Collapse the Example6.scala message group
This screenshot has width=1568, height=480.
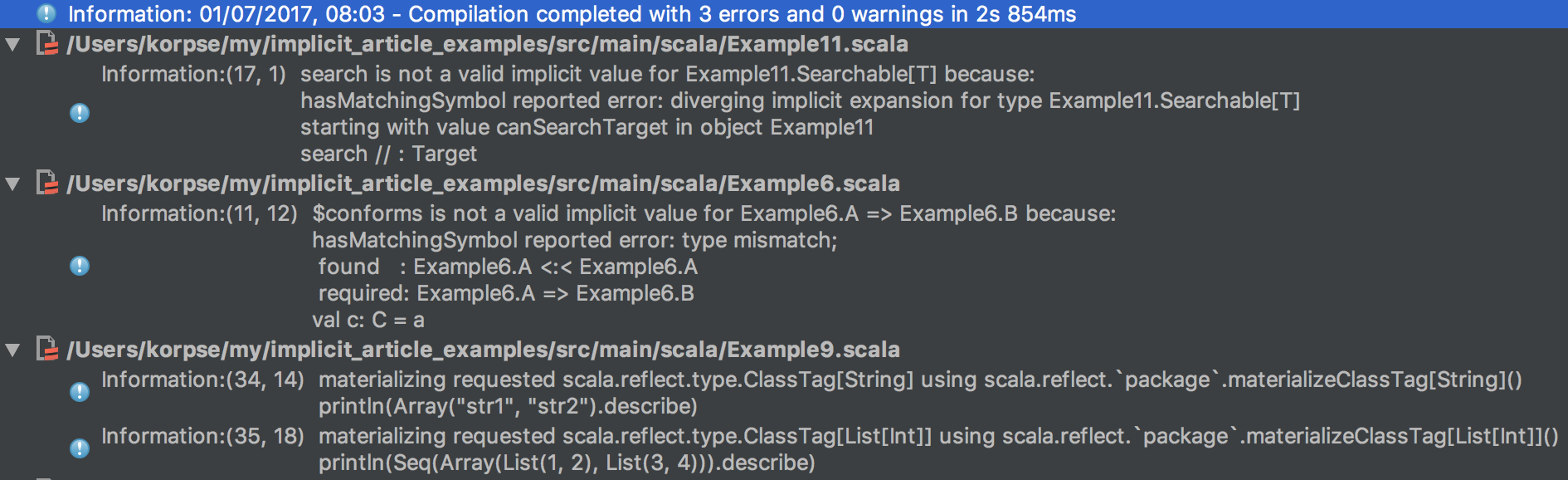pyautogui.click(x=12, y=184)
